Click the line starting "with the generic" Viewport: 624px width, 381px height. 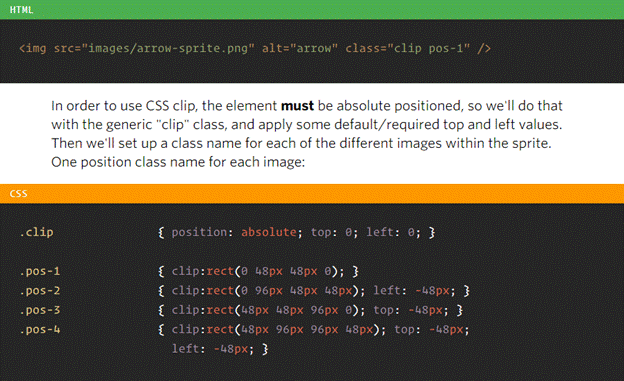306,125
